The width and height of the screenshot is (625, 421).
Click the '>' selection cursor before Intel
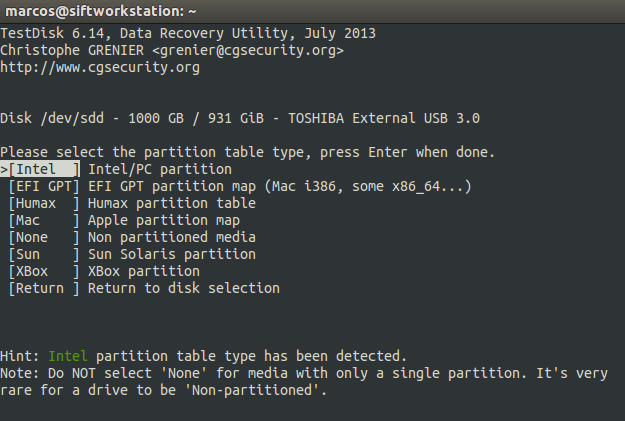5,169
